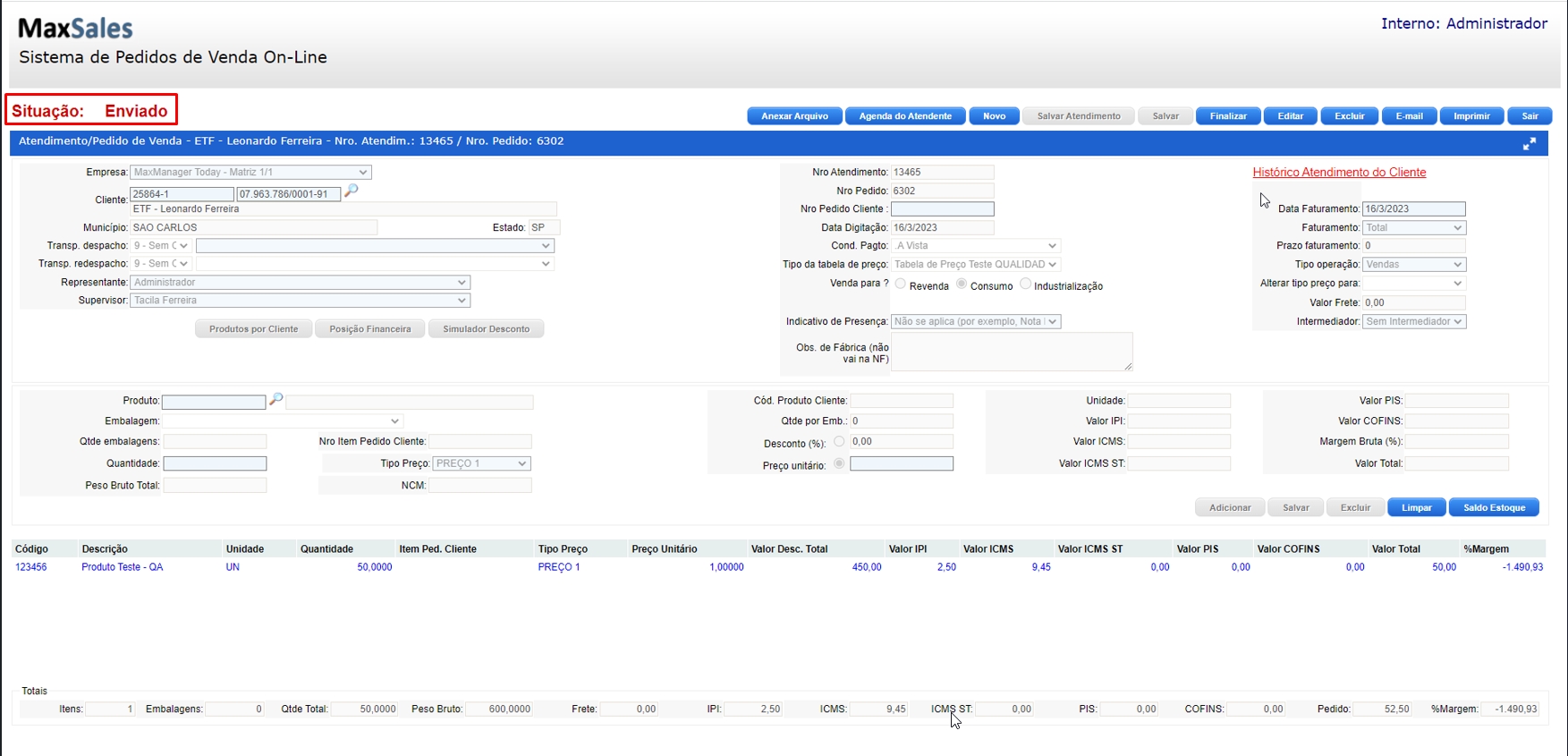Click the -1.490,93 margin cell in row
Screen dimensions: 1568x756
point(1523,567)
